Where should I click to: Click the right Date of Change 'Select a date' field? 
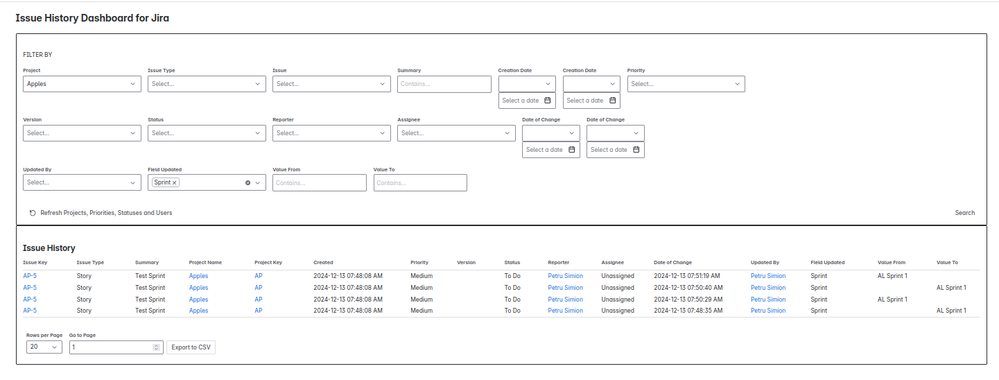[615, 149]
